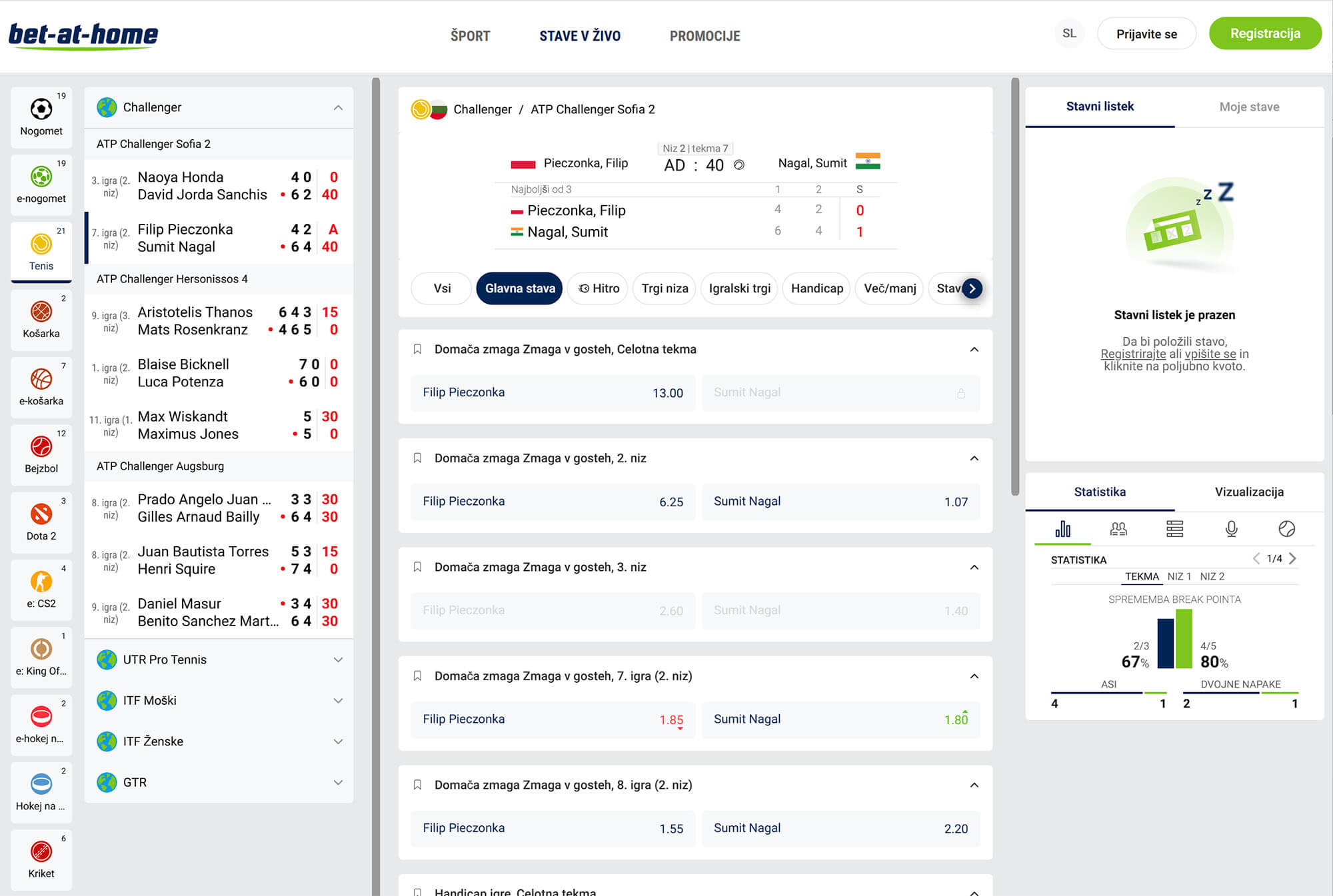Switch to Stavni listek tab
The width and height of the screenshot is (1333, 896).
tap(1100, 107)
